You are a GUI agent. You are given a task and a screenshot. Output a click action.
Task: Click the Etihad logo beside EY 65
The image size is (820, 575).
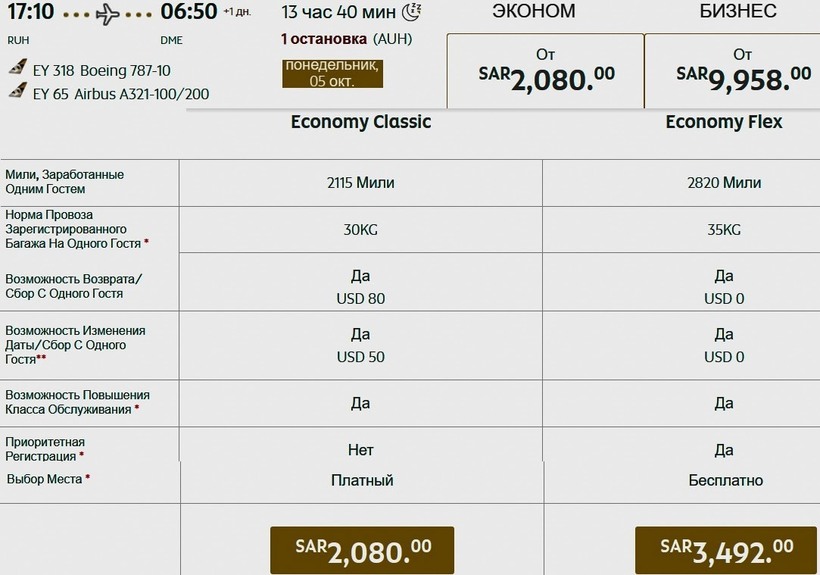tap(17, 91)
